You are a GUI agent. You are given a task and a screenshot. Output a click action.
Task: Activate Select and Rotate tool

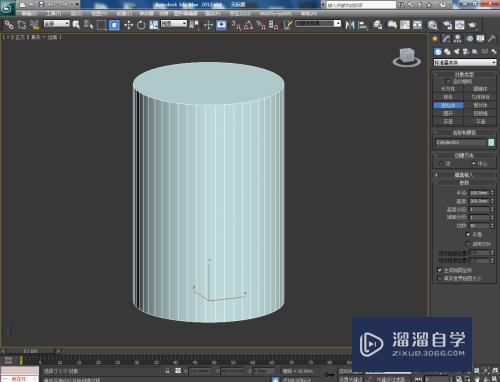[x=141, y=25]
